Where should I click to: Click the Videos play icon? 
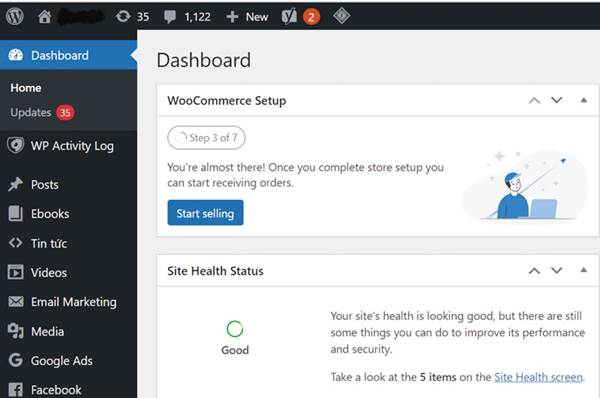coord(15,272)
